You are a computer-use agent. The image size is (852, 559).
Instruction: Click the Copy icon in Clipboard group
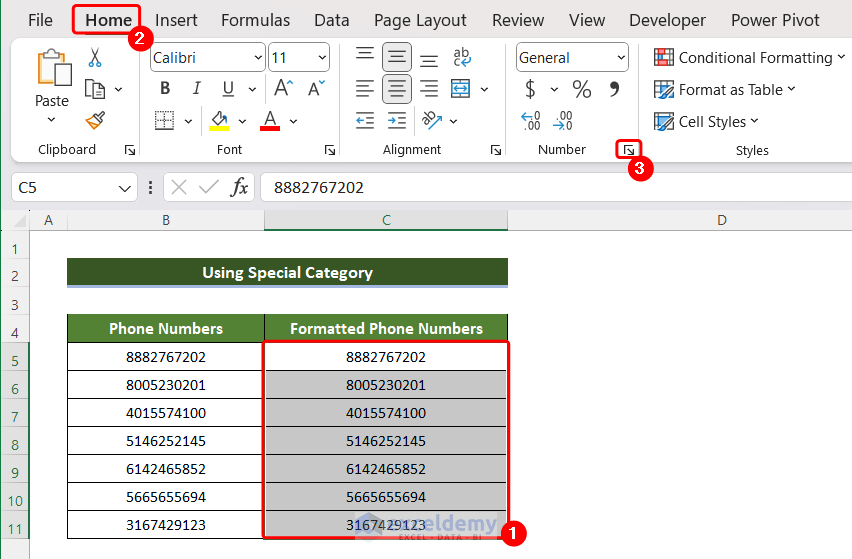coord(95,90)
